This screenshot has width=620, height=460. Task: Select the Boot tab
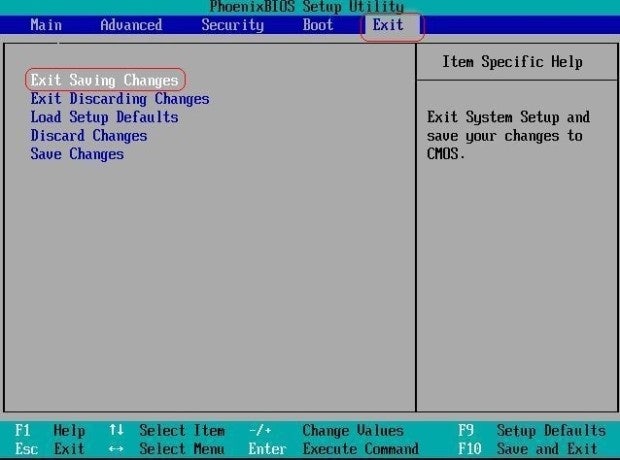318,25
